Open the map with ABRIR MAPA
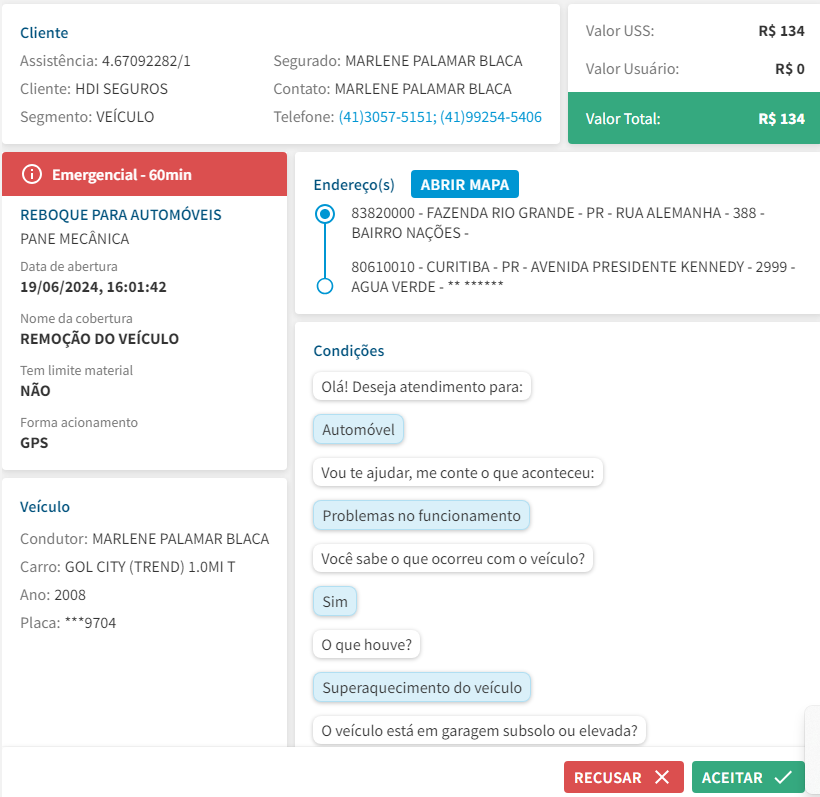820x797 pixels. pyautogui.click(x=464, y=185)
